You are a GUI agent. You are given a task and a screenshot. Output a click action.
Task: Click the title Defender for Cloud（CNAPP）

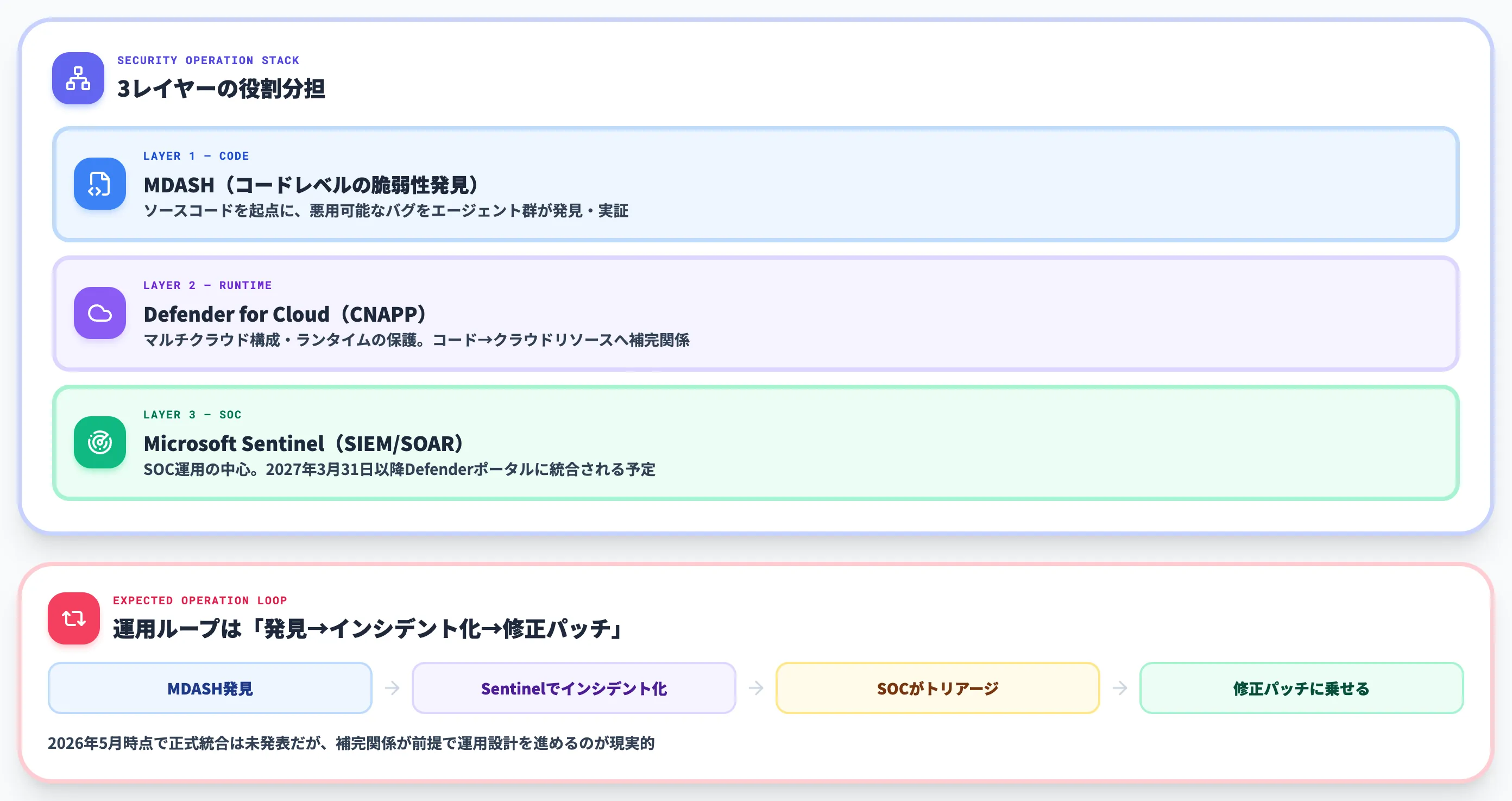point(286,314)
